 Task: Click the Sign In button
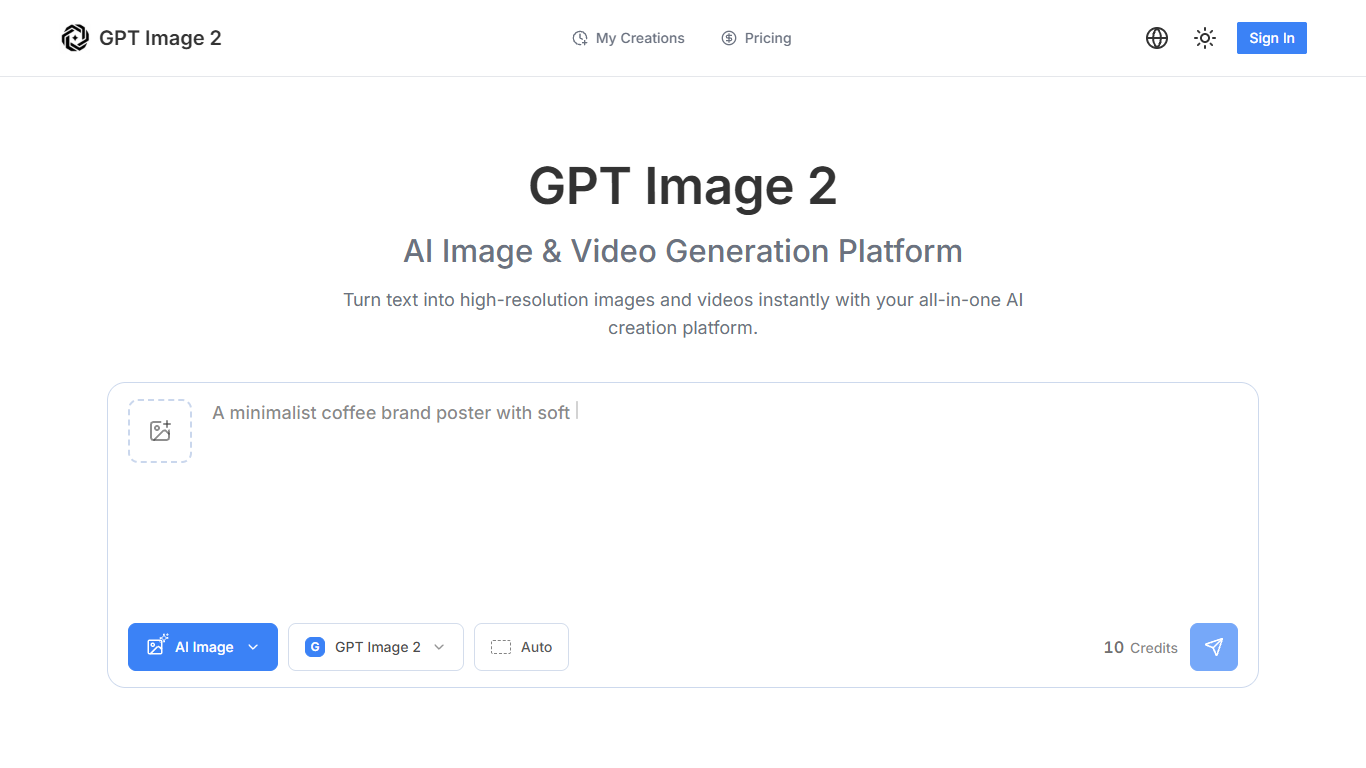[1272, 38]
